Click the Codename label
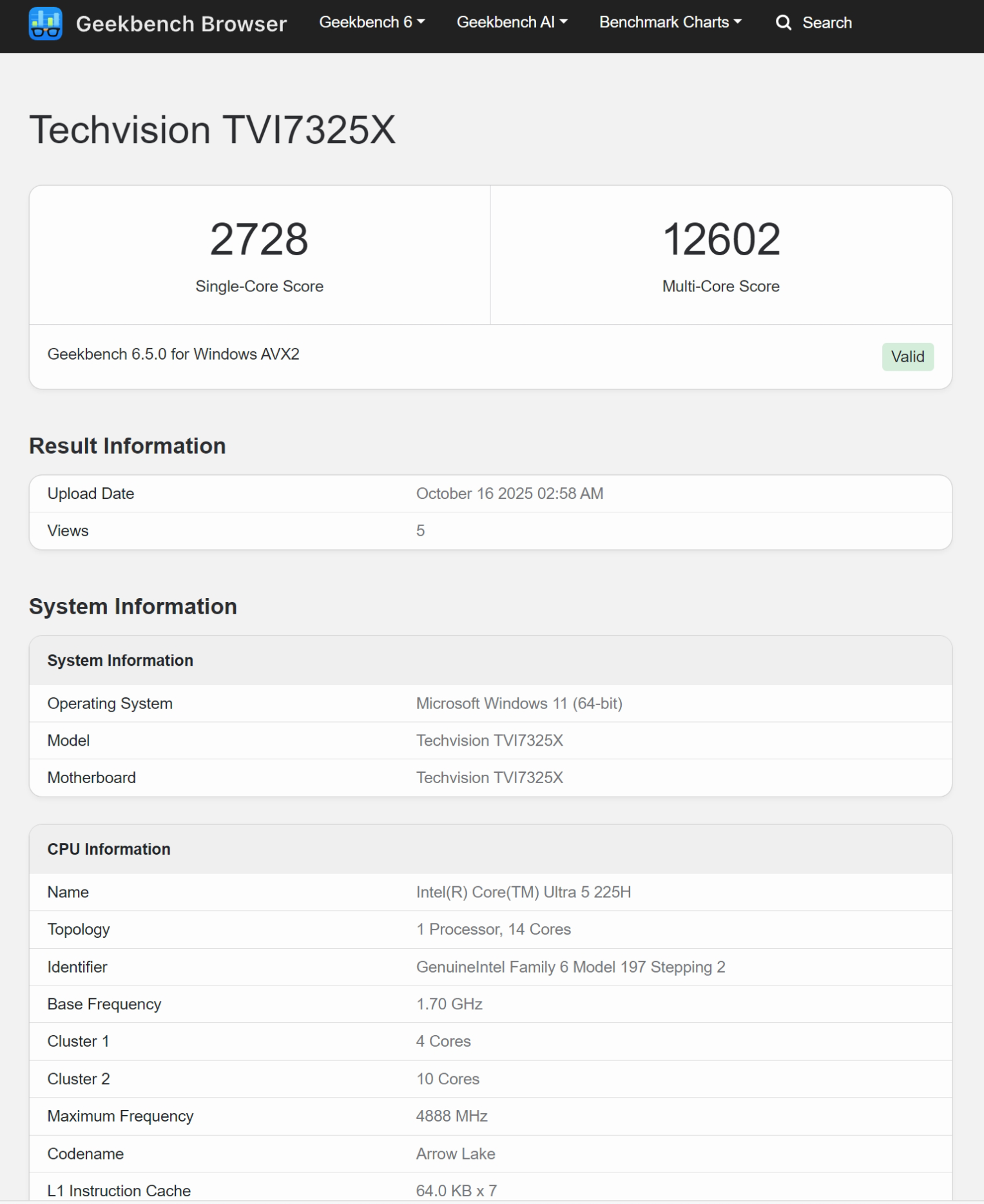Viewport: 984px width, 1204px height. (x=86, y=1154)
